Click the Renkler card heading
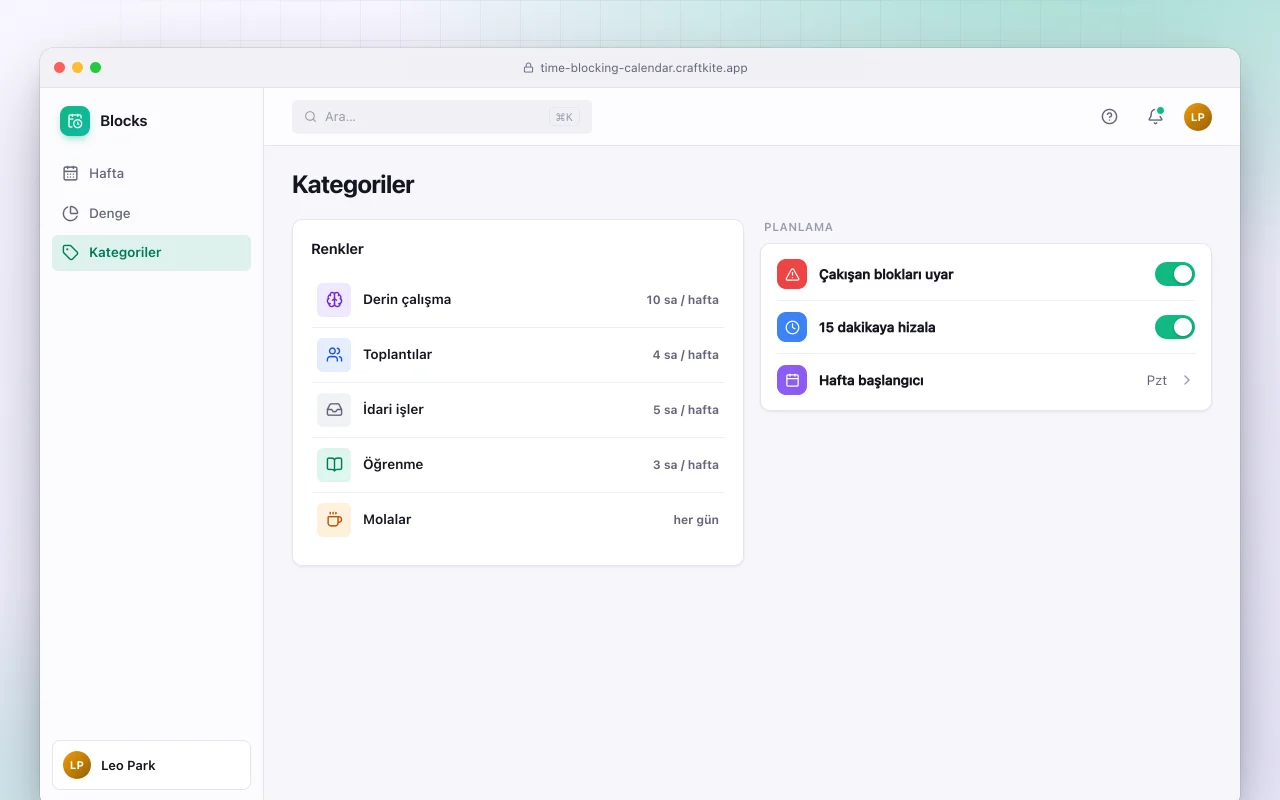Screen dimensions: 1280x800 tap(337, 249)
